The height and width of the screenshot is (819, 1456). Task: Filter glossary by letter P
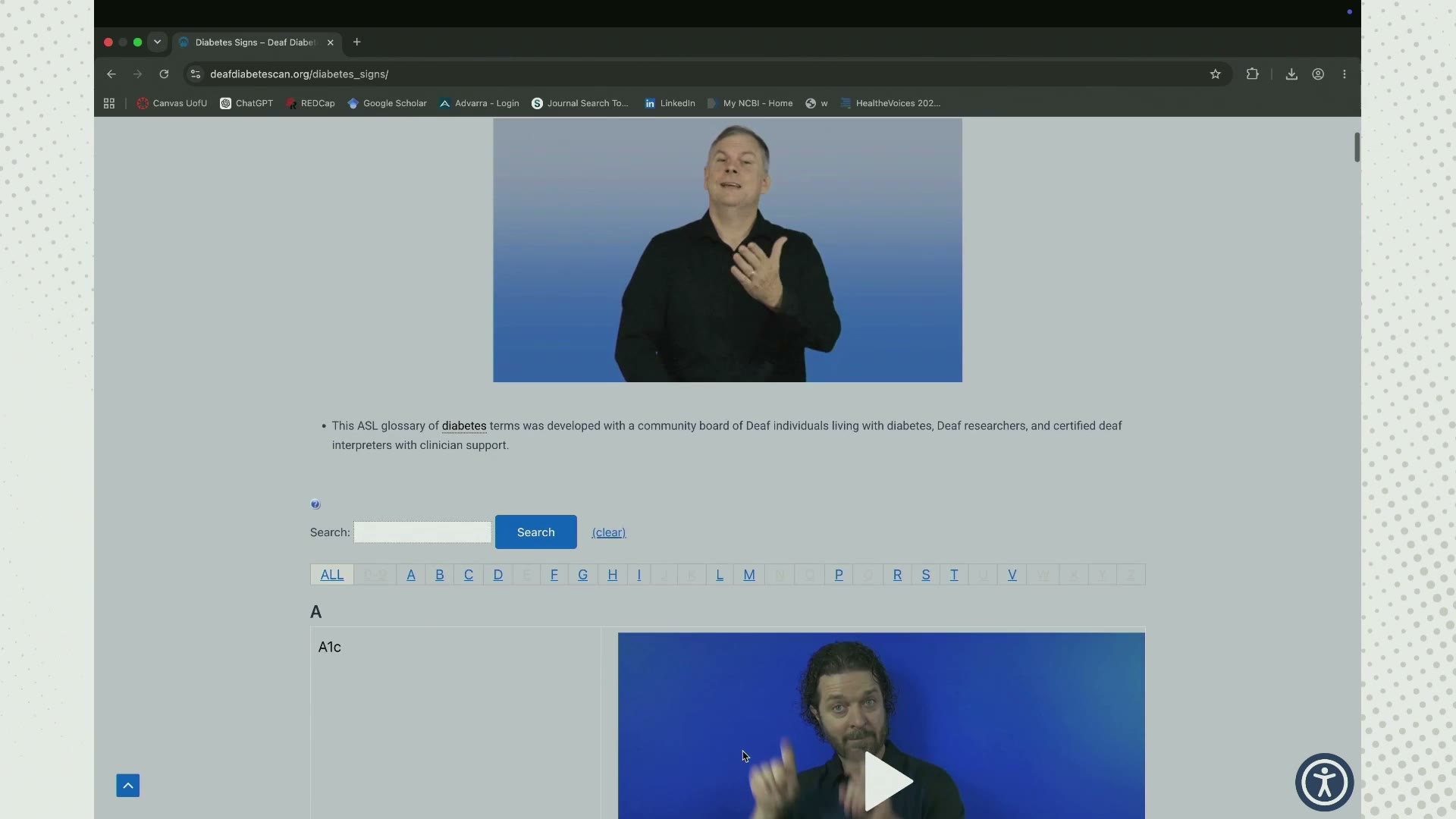(839, 575)
